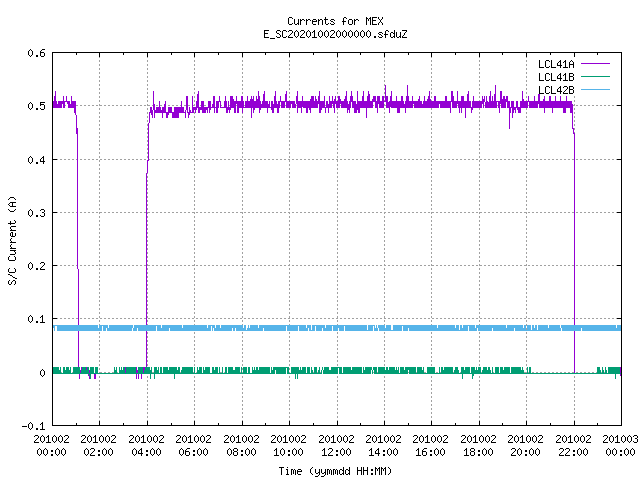This screenshot has height=480, width=640.
Task: Click the chart title 'Currents for MEX'
Action: point(335,21)
